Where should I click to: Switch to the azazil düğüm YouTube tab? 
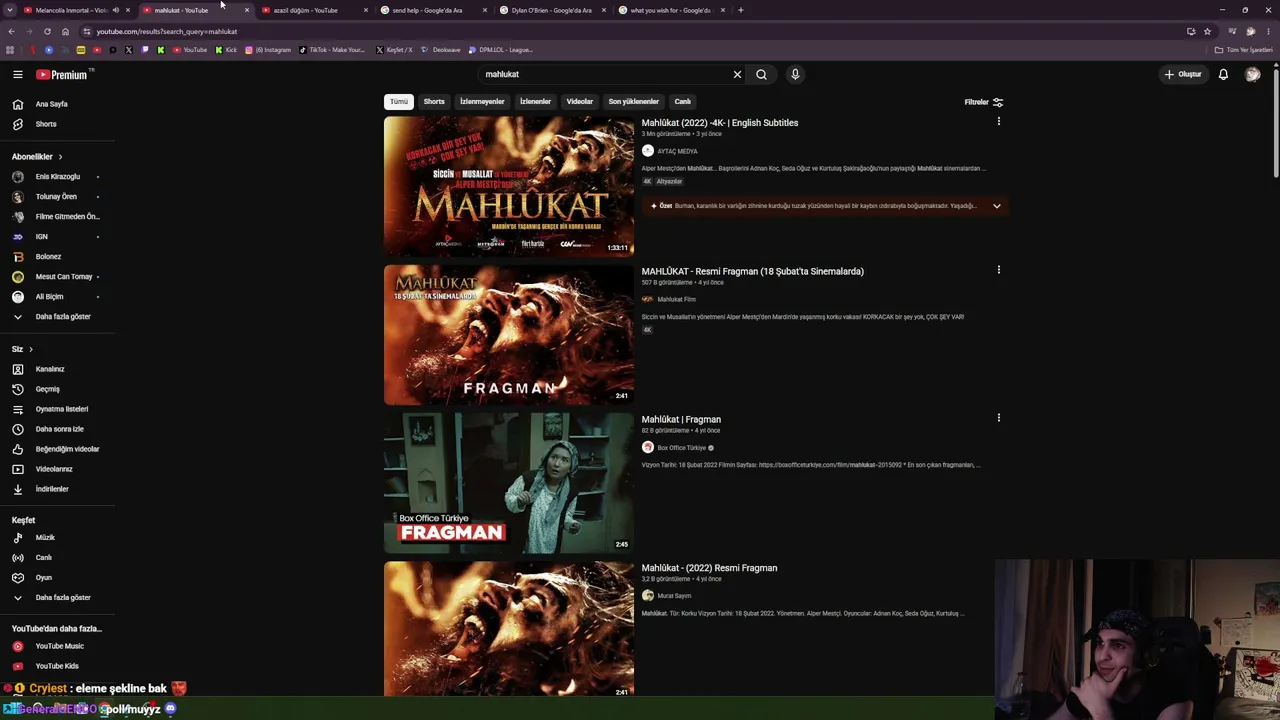[314, 10]
